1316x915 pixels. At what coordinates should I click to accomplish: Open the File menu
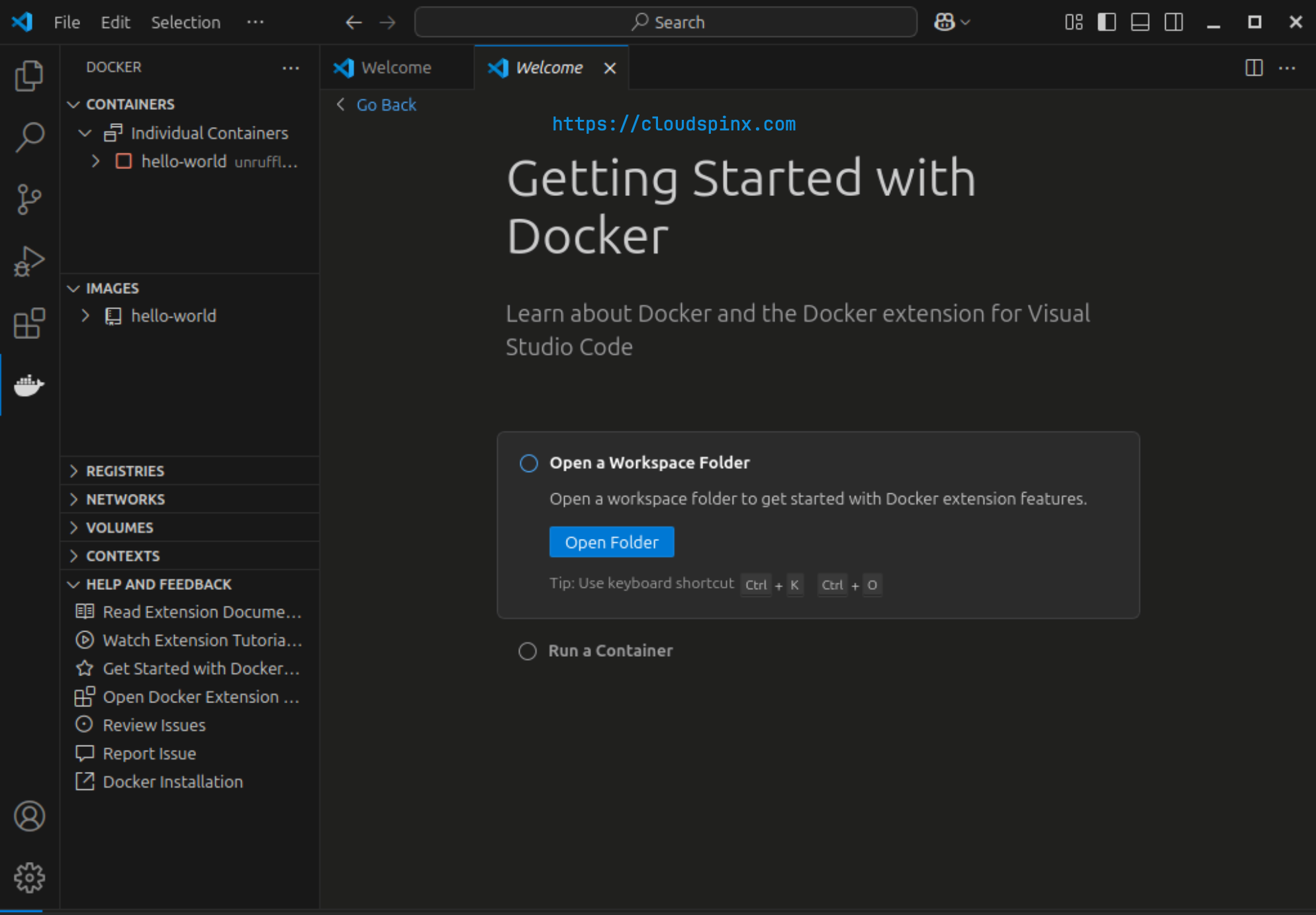click(x=66, y=22)
